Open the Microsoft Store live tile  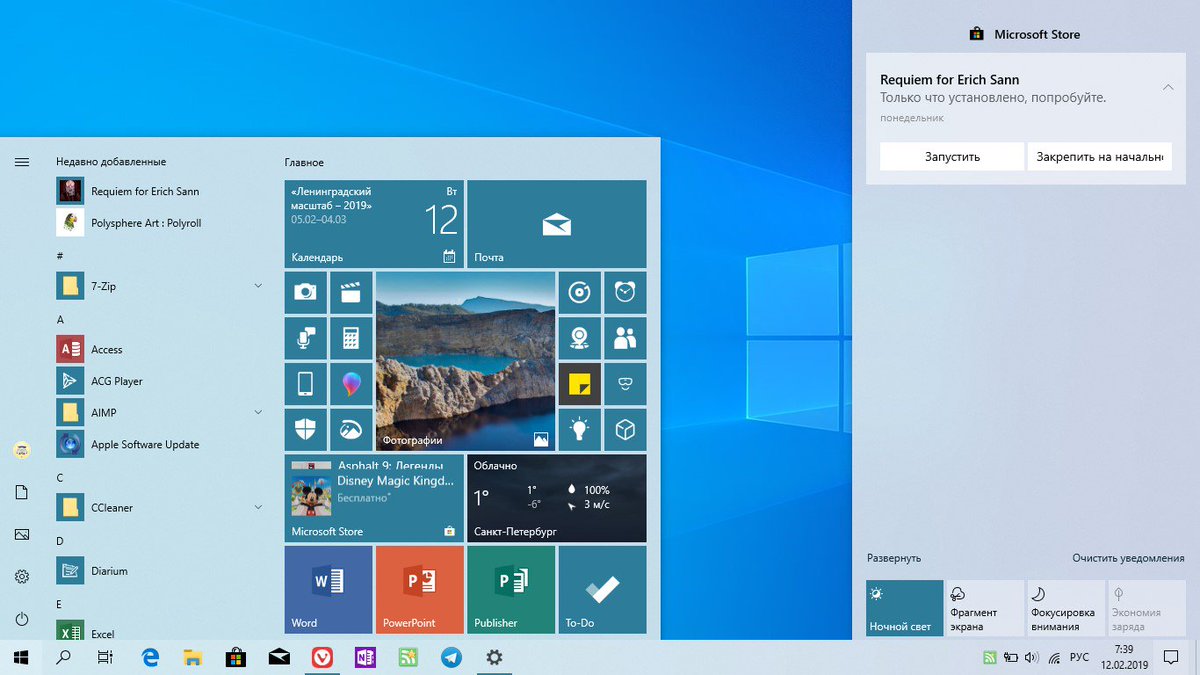374,498
